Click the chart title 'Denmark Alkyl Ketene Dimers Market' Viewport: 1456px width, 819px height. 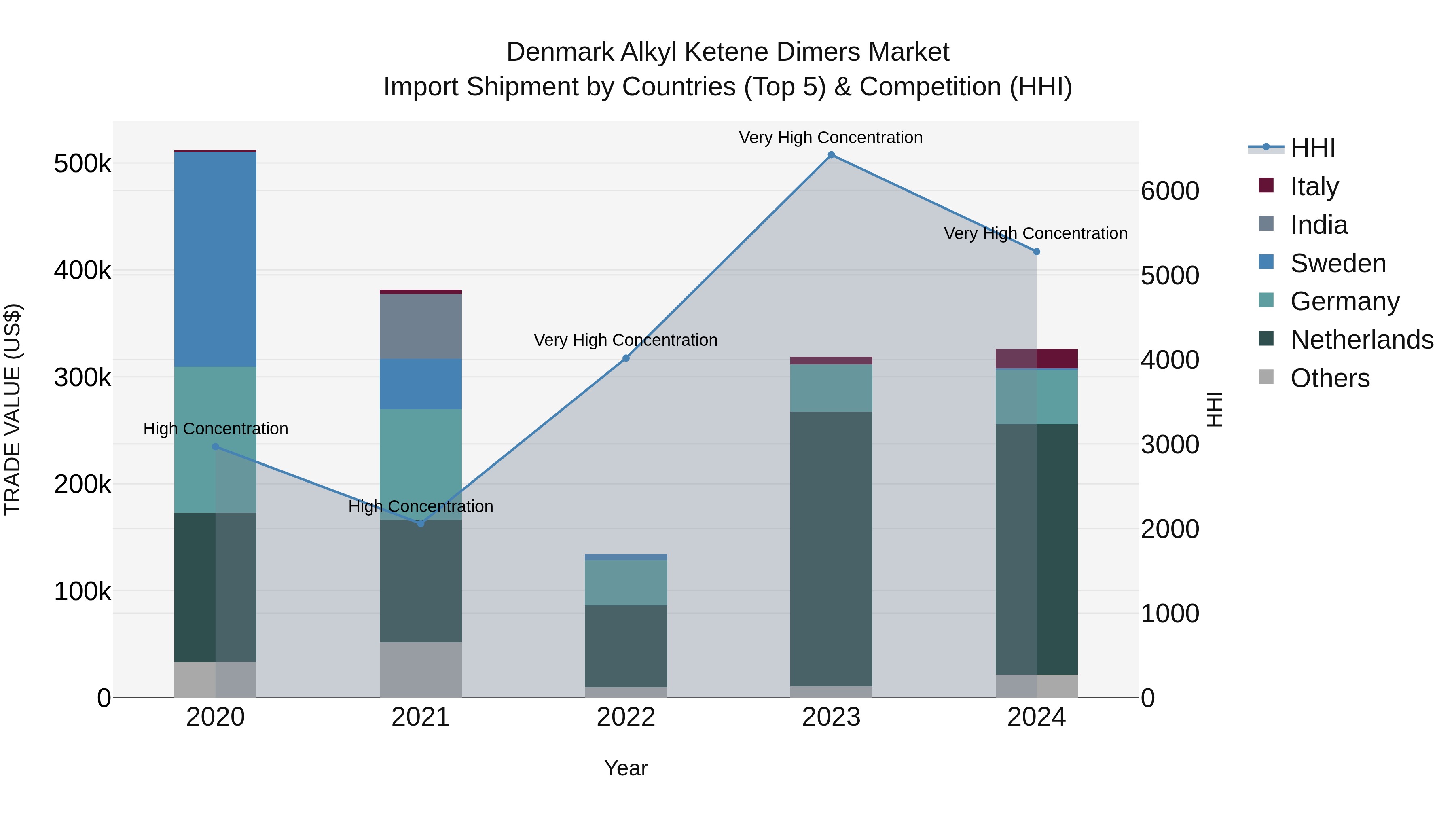728,52
